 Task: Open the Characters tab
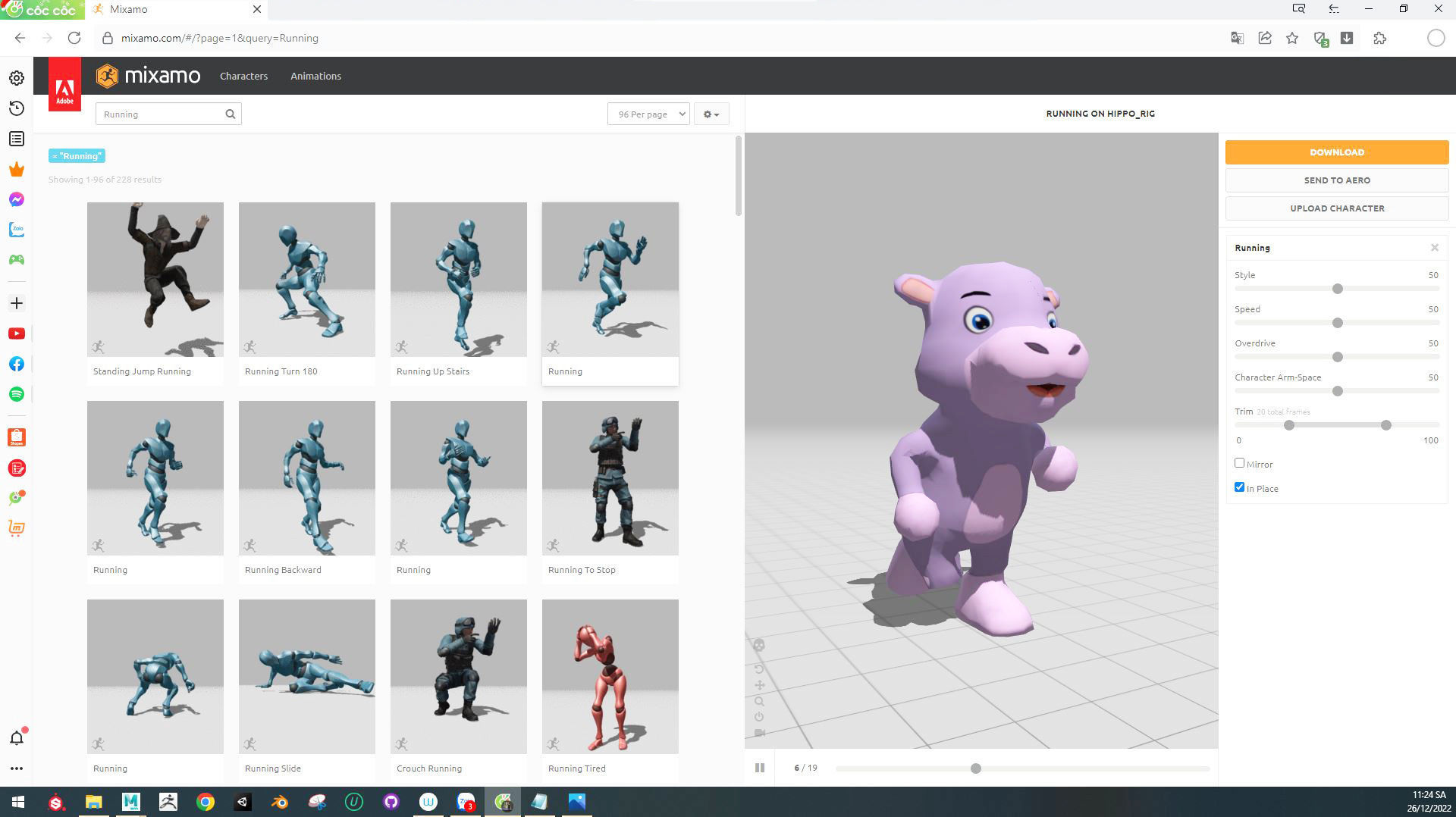coord(243,76)
